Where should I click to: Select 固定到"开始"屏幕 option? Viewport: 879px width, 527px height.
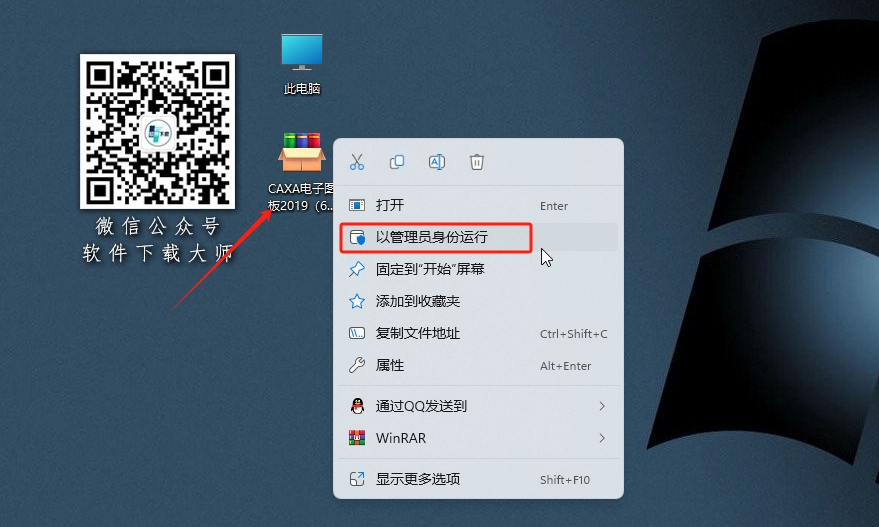point(478,269)
